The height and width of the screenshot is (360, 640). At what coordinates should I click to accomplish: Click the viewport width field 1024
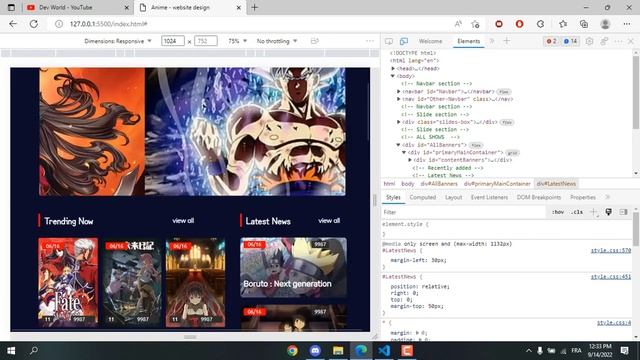pos(173,41)
